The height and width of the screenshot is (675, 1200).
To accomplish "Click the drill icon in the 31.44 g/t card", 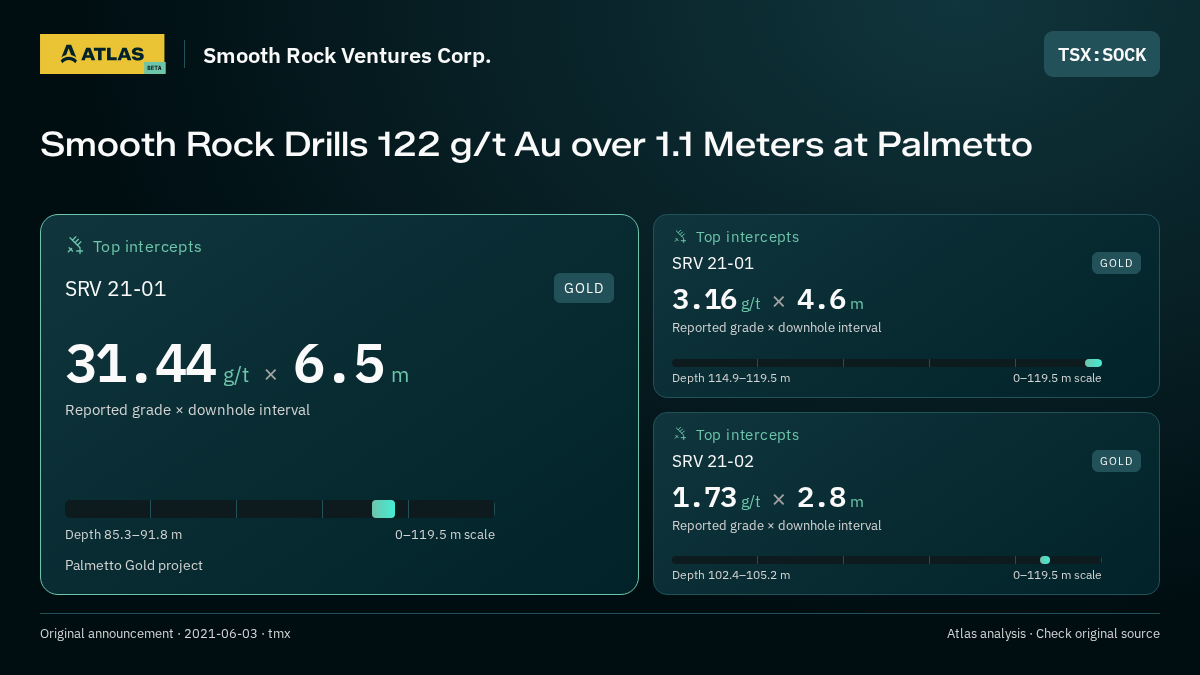I will click(x=75, y=245).
